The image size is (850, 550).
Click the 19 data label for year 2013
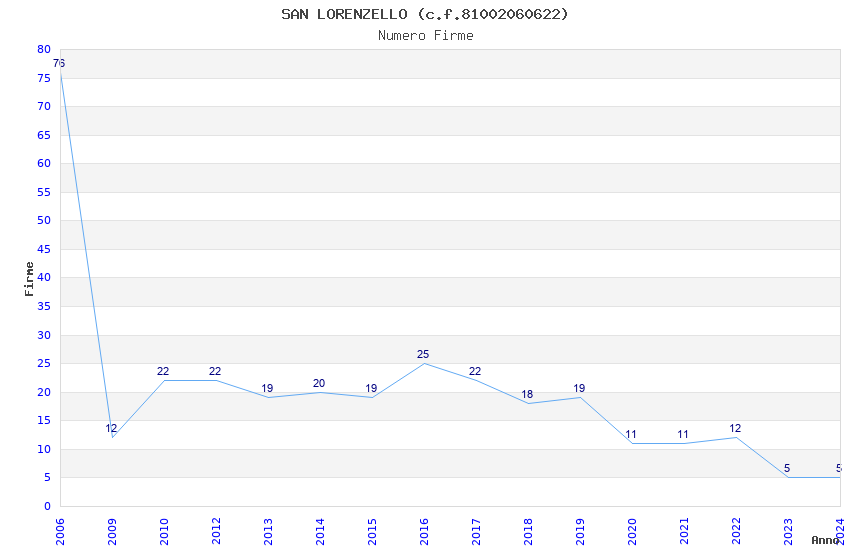pyautogui.click(x=267, y=389)
